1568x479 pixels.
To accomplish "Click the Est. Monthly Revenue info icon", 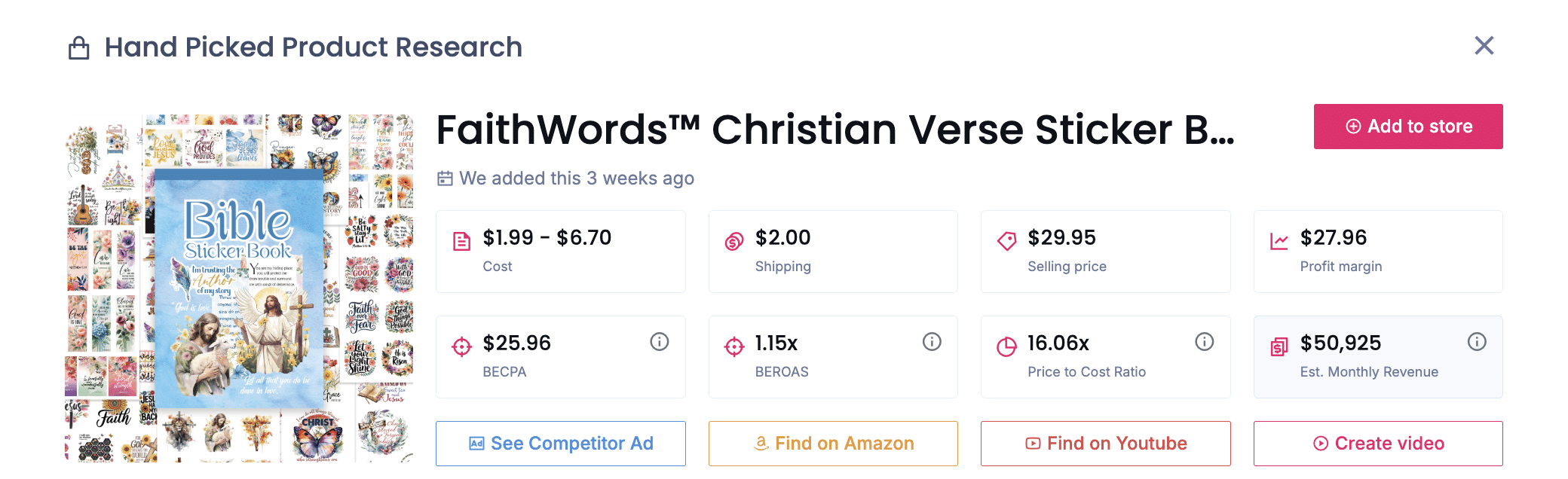I will pyautogui.click(x=1477, y=342).
